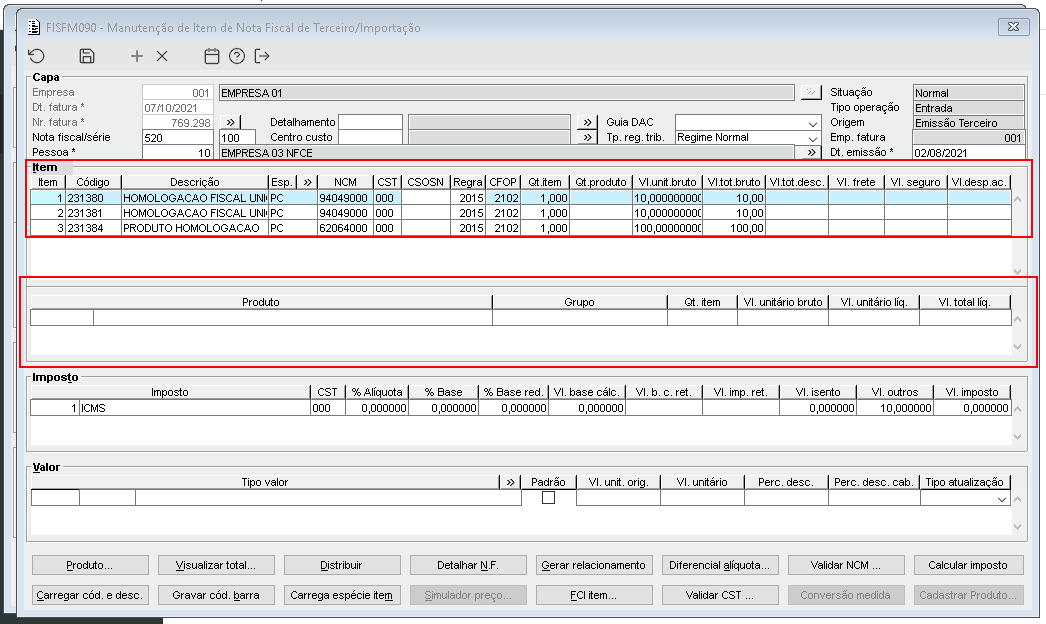1046x624 pixels.
Task: Open help question mark icon
Action: [237, 56]
